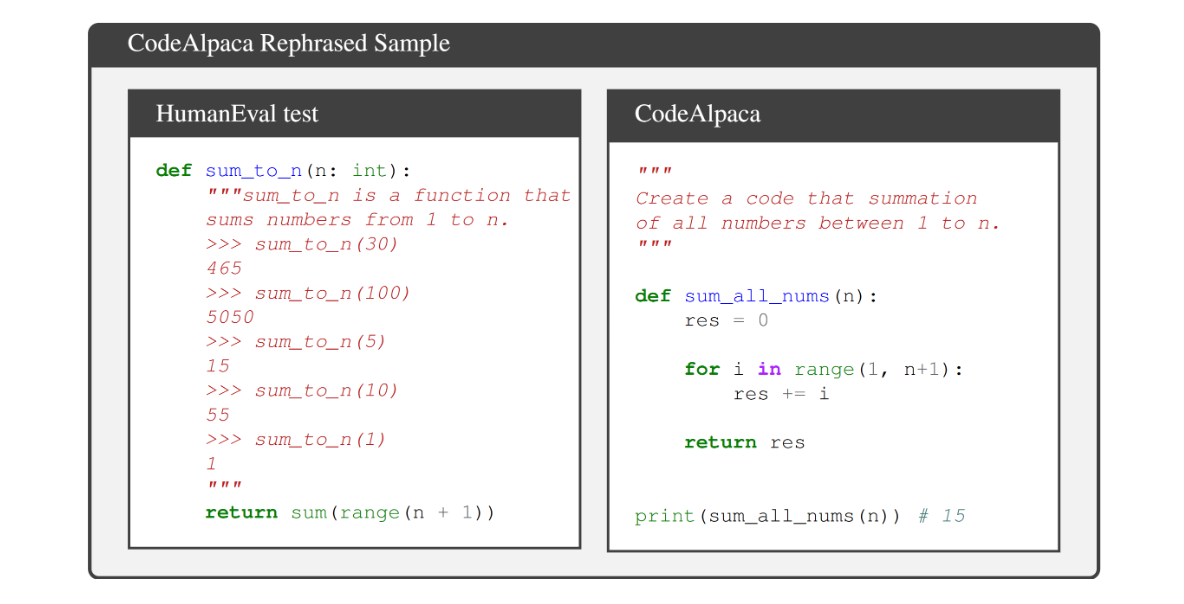Click the sum_to_n(5) doctest line

[x=296, y=342]
